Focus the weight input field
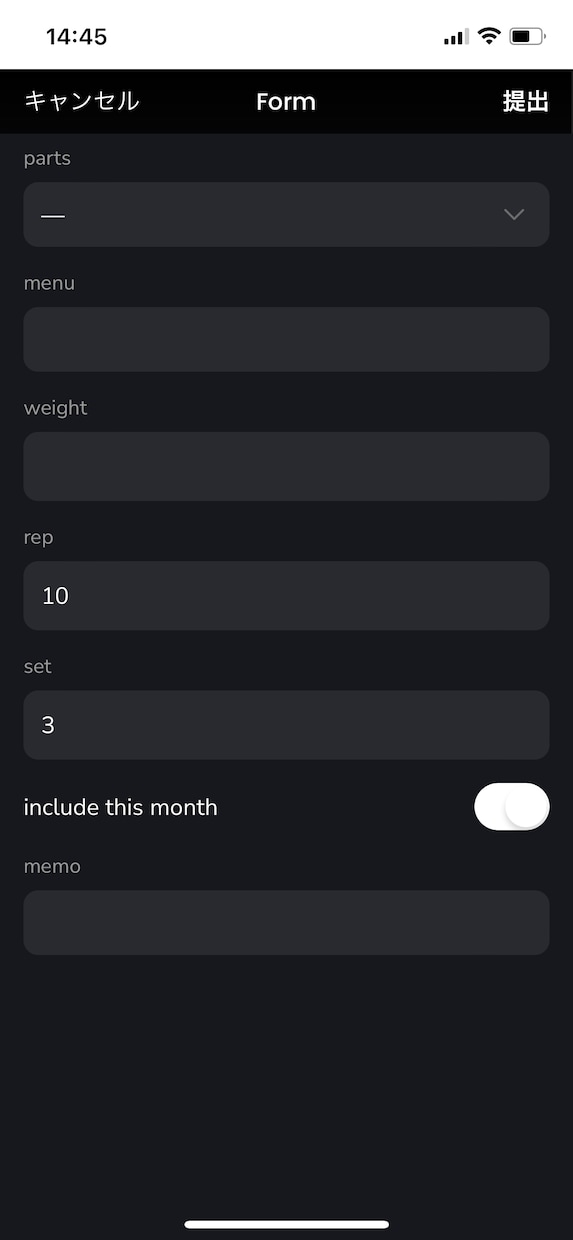573x1240 pixels. point(286,466)
